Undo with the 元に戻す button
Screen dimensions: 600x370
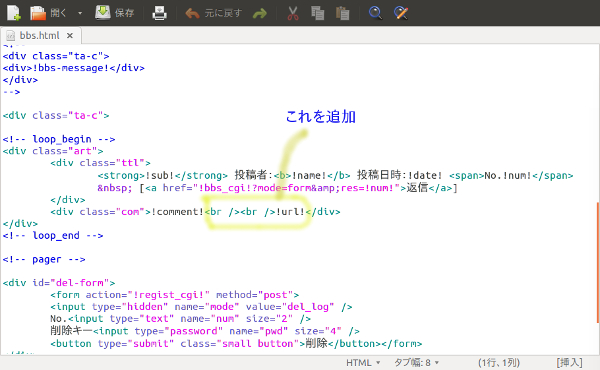click(213, 13)
